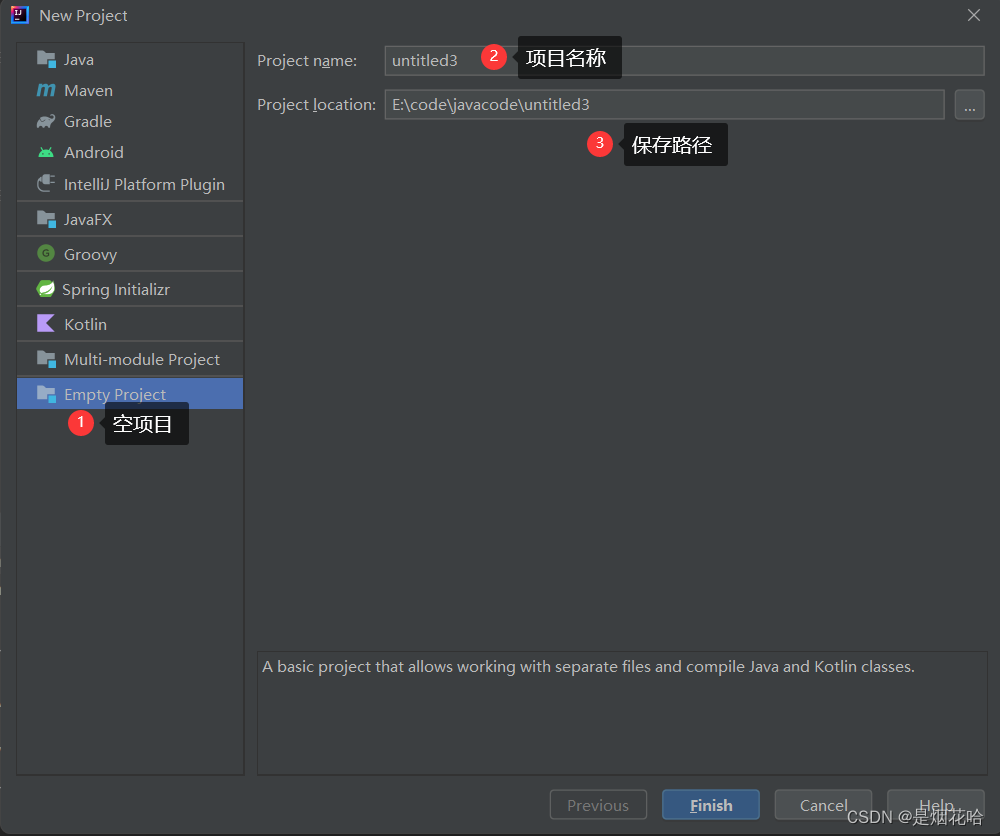Click the Spring Initializr leaf icon
Image resolution: width=1000 pixels, height=836 pixels.
[46, 289]
